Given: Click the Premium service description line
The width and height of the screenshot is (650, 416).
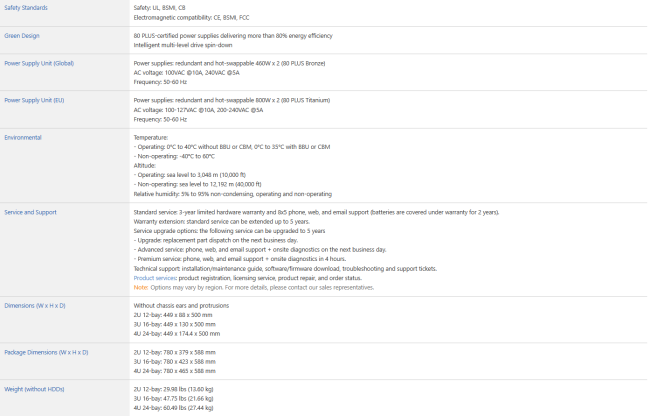Looking at the screenshot, I should click(240, 259).
